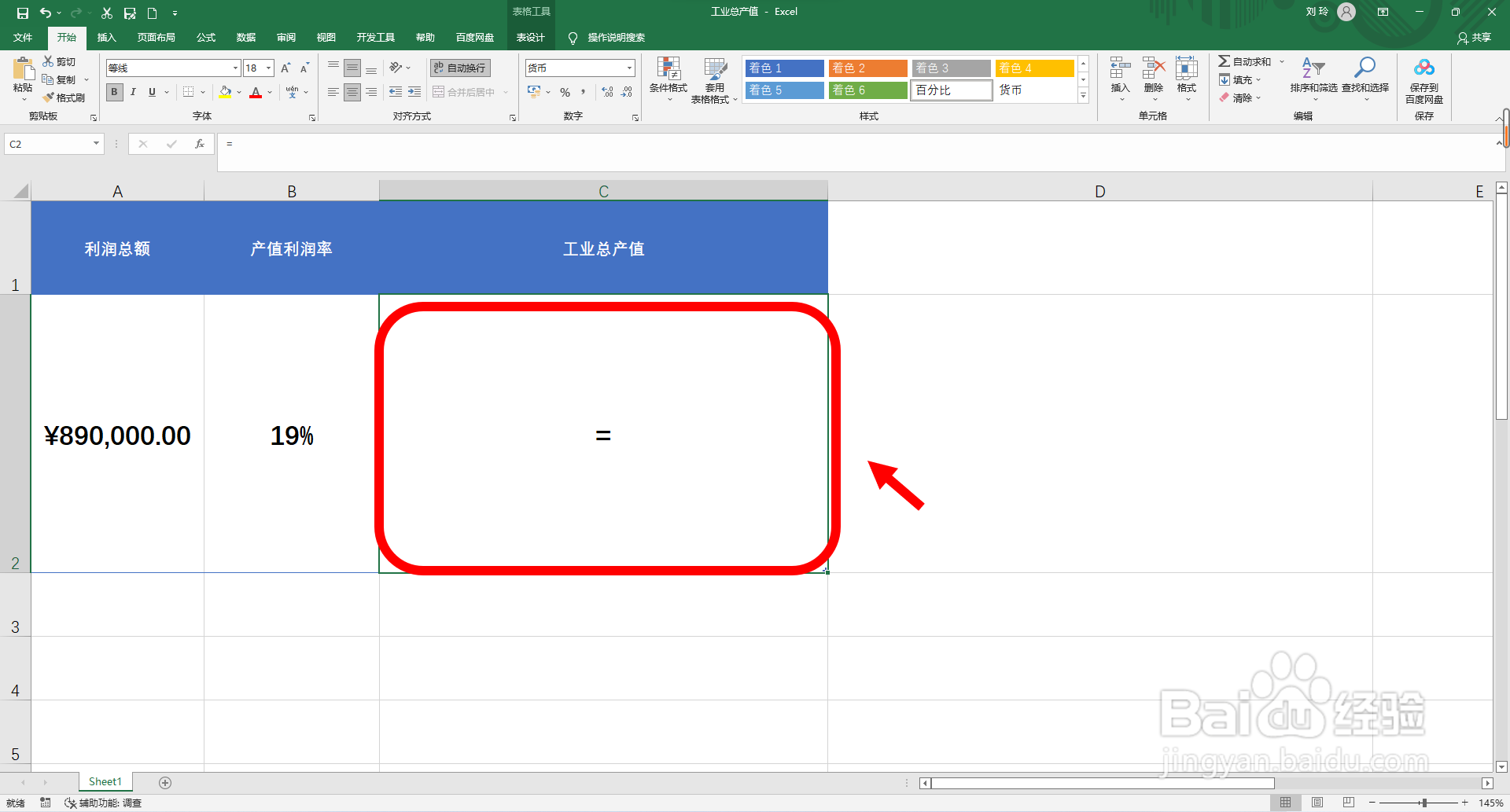Click the add new sheet plus button
The image size is (1510, 812).
(x=165, y=782)
